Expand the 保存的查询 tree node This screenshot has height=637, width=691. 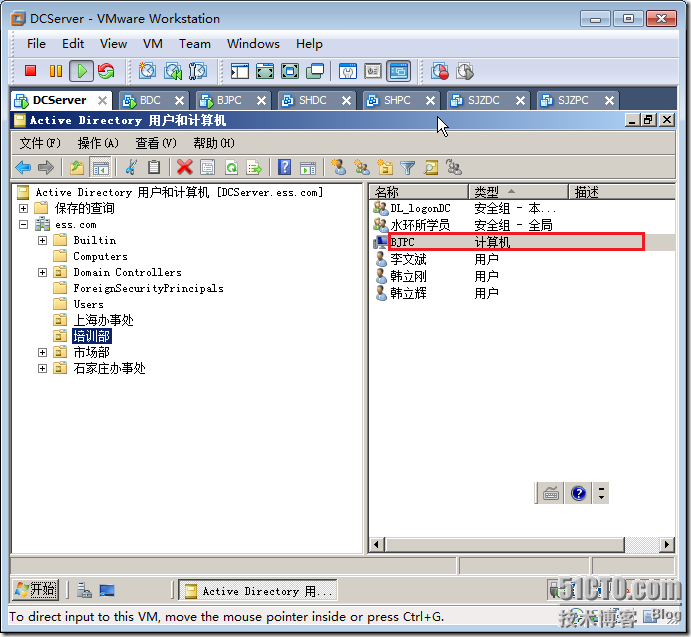click(x=23, y=208)
